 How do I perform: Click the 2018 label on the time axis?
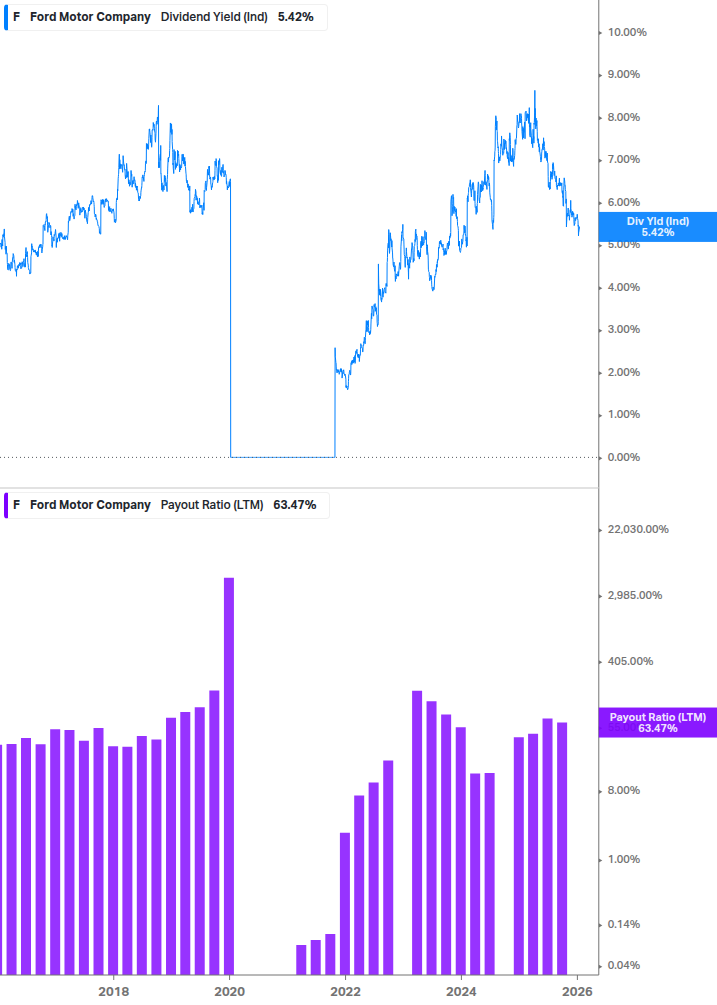point(113,991)
